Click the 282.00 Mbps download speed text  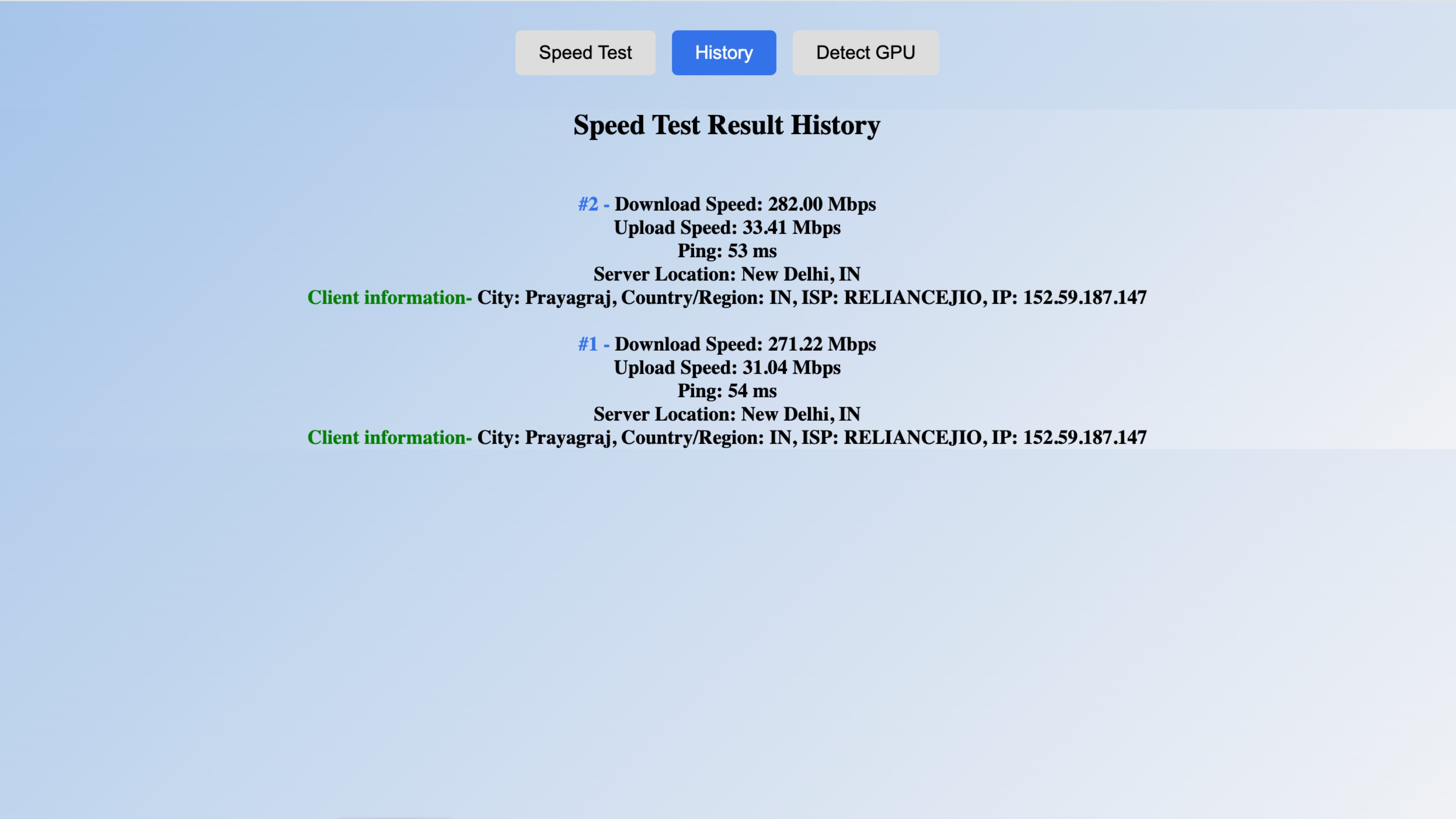[x=821, y=204]
